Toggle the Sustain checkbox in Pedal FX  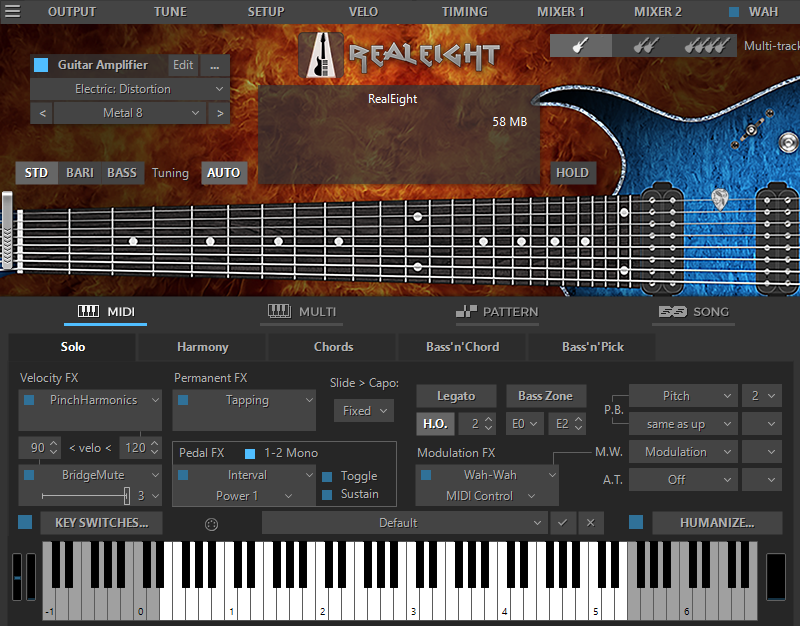point(328,494)
